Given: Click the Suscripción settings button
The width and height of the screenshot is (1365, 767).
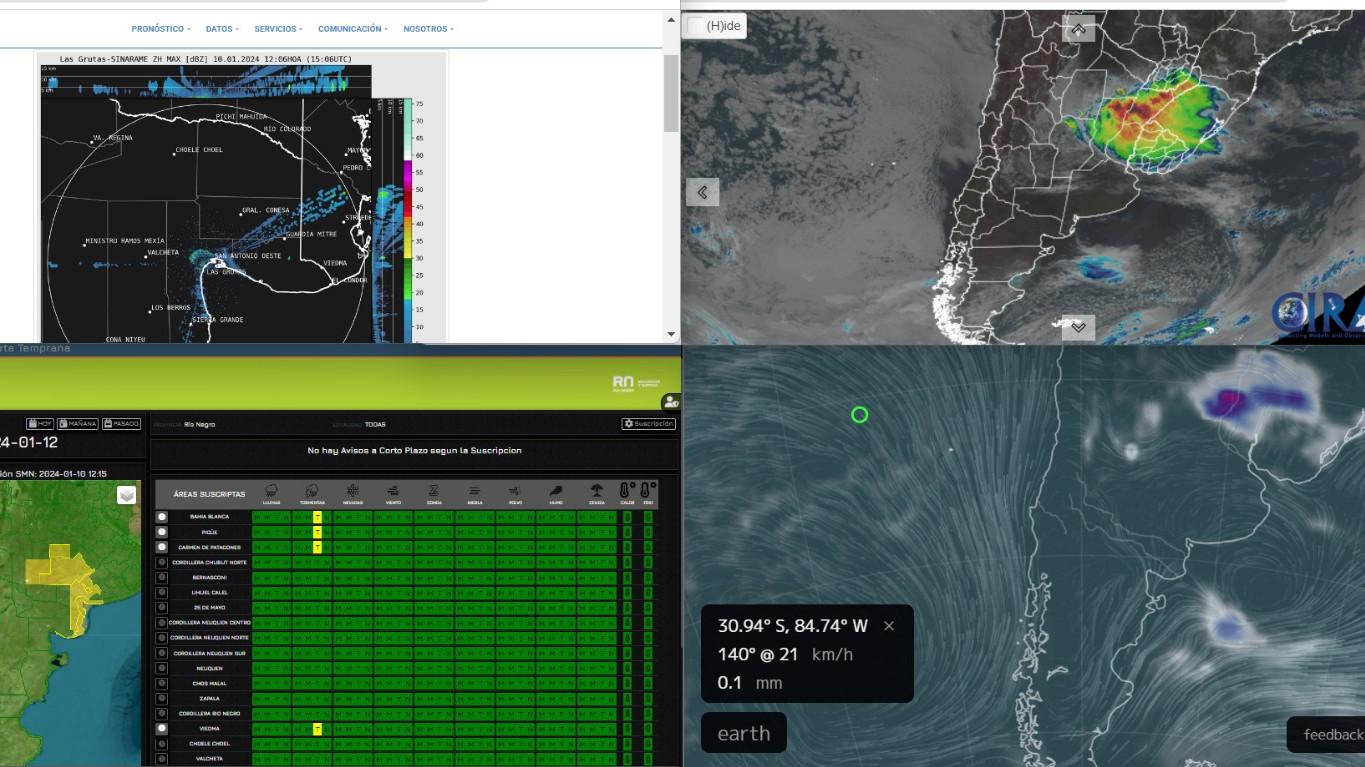Looking at the screenshot, I should coord(648,424).
